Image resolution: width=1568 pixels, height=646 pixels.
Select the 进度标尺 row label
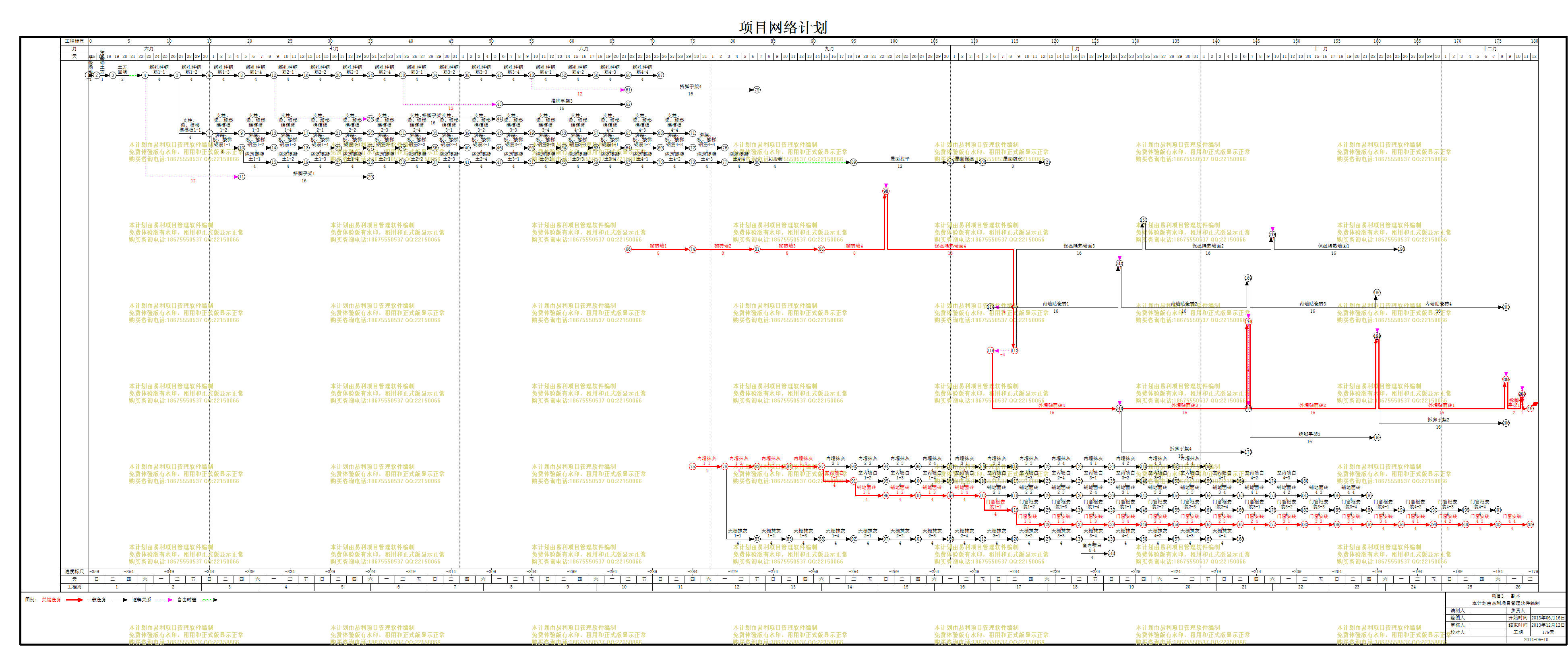pyautogui.click(x=75, y=572)
